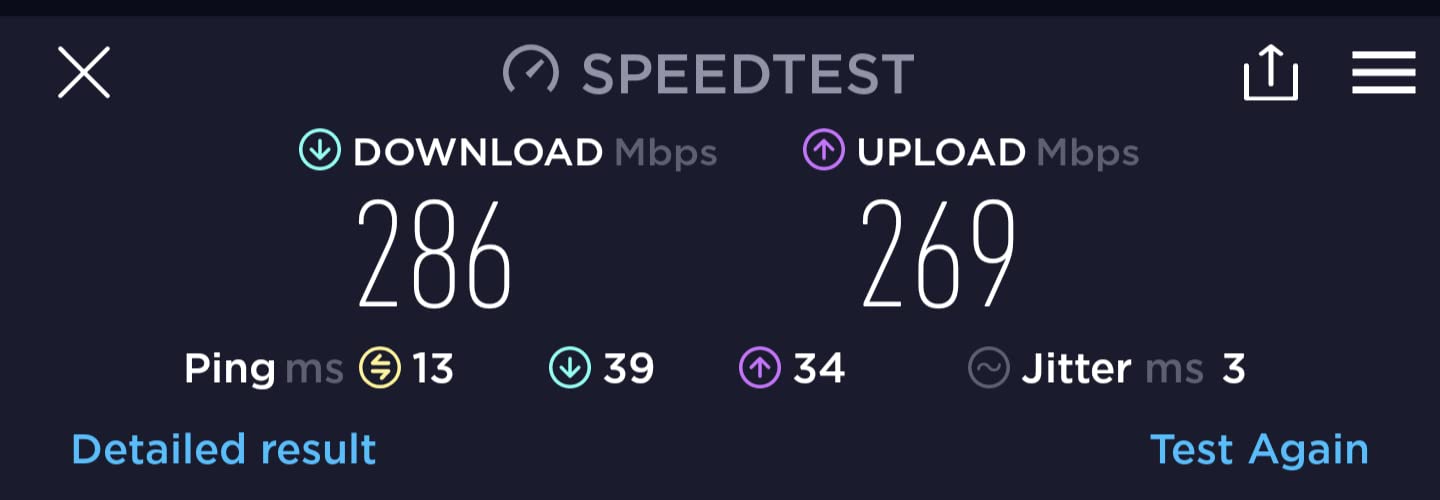Tap the DOWNLOAD Mbps label

coord(535,152)
